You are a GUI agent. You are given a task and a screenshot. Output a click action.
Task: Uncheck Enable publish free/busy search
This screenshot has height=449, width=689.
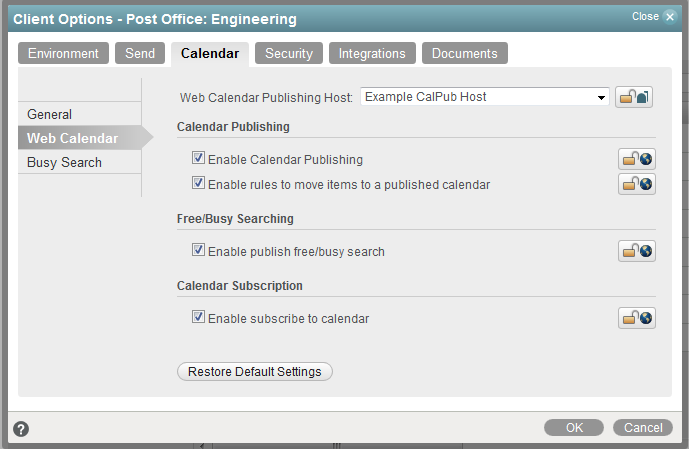pyautogui.click(x=199, y=251)
